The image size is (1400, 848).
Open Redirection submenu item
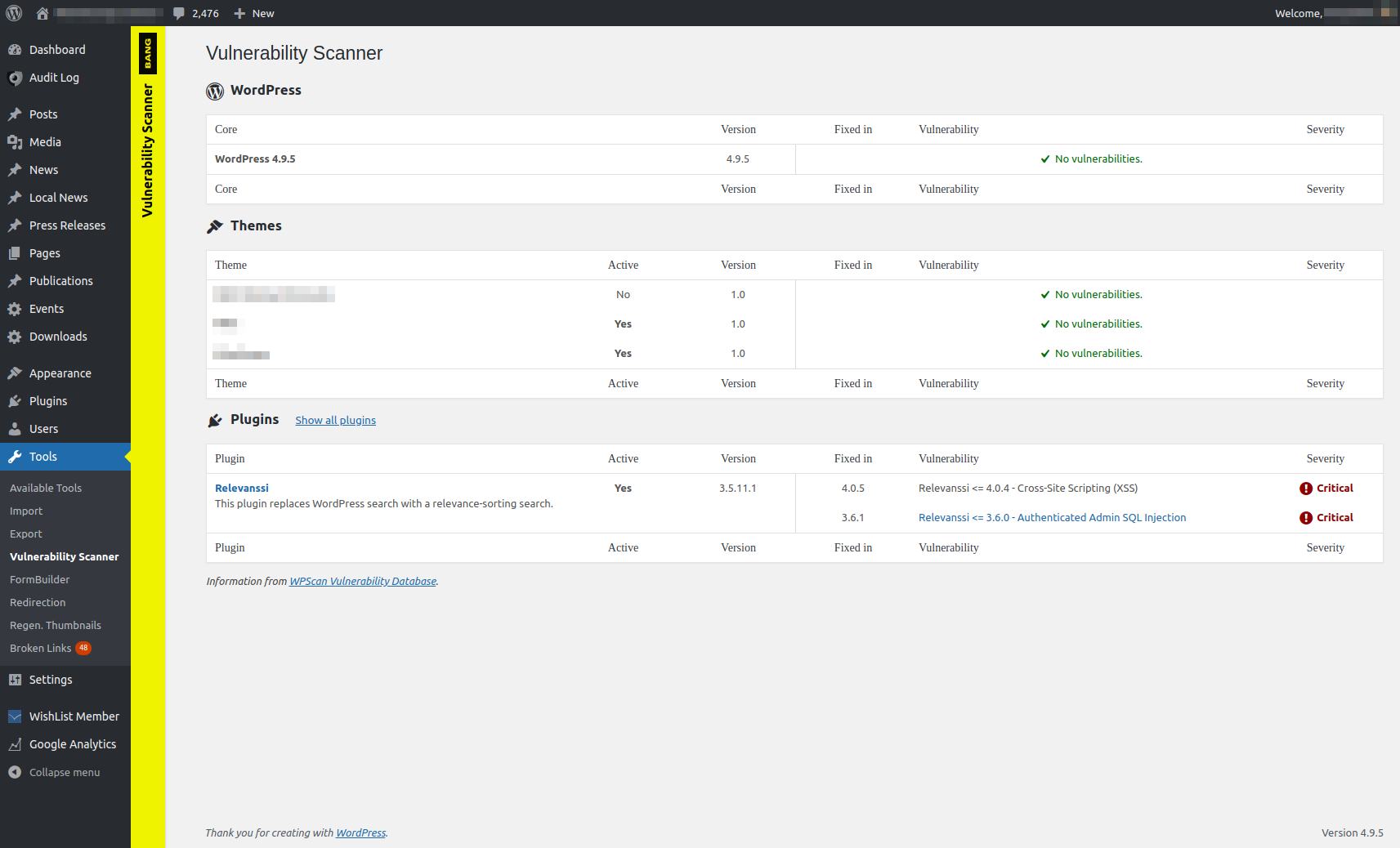coord(38,602)
